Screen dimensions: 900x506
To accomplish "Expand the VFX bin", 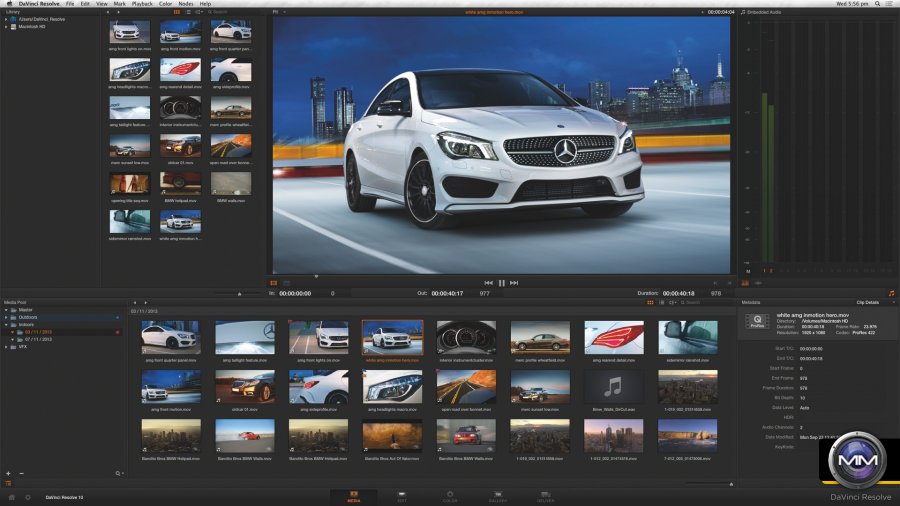I will tap(6, 346).
